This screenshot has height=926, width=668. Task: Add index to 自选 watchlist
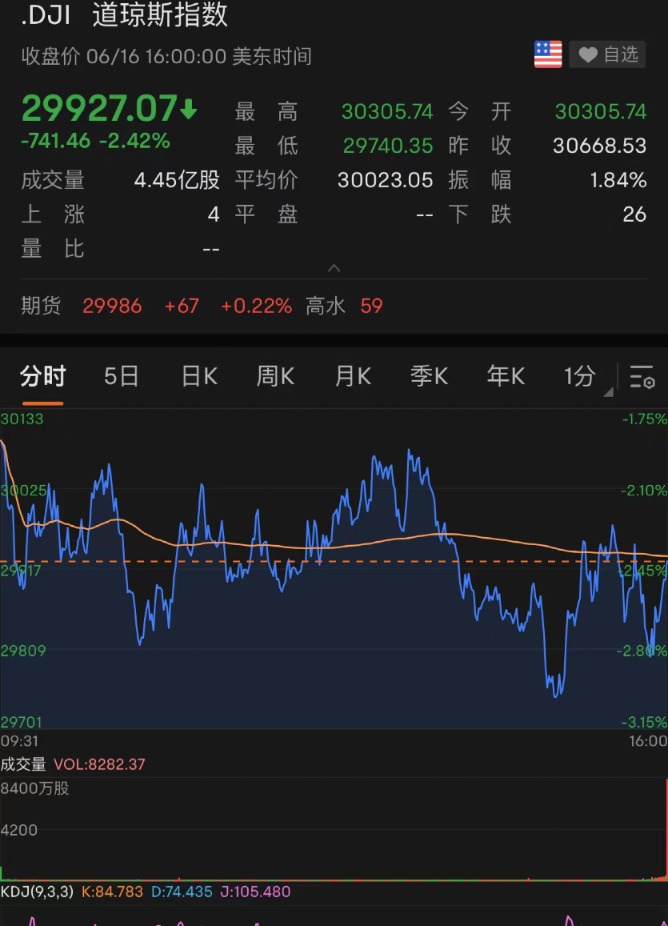[608, 55]
